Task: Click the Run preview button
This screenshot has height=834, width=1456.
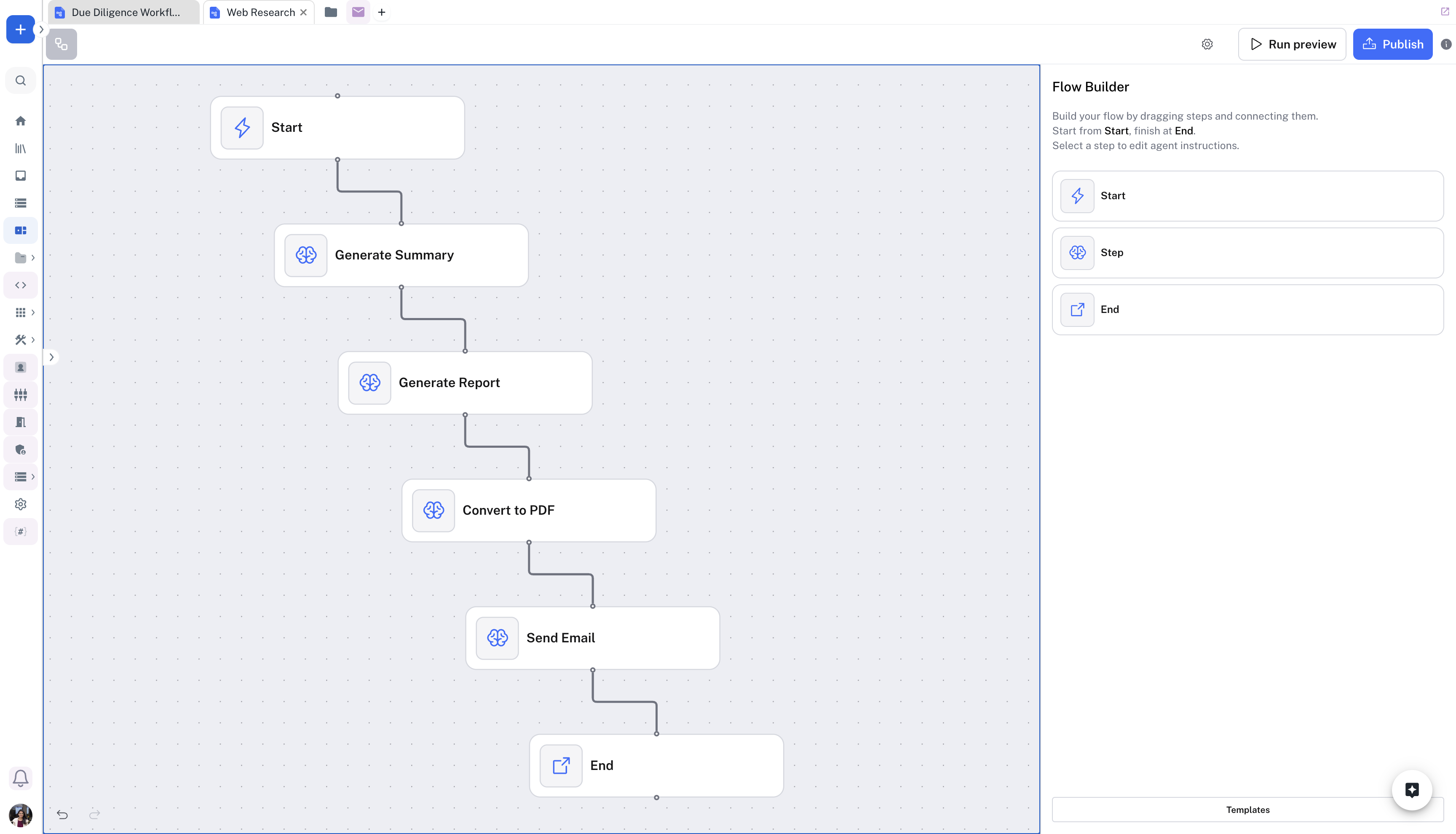Action: tap(1292, 44)
